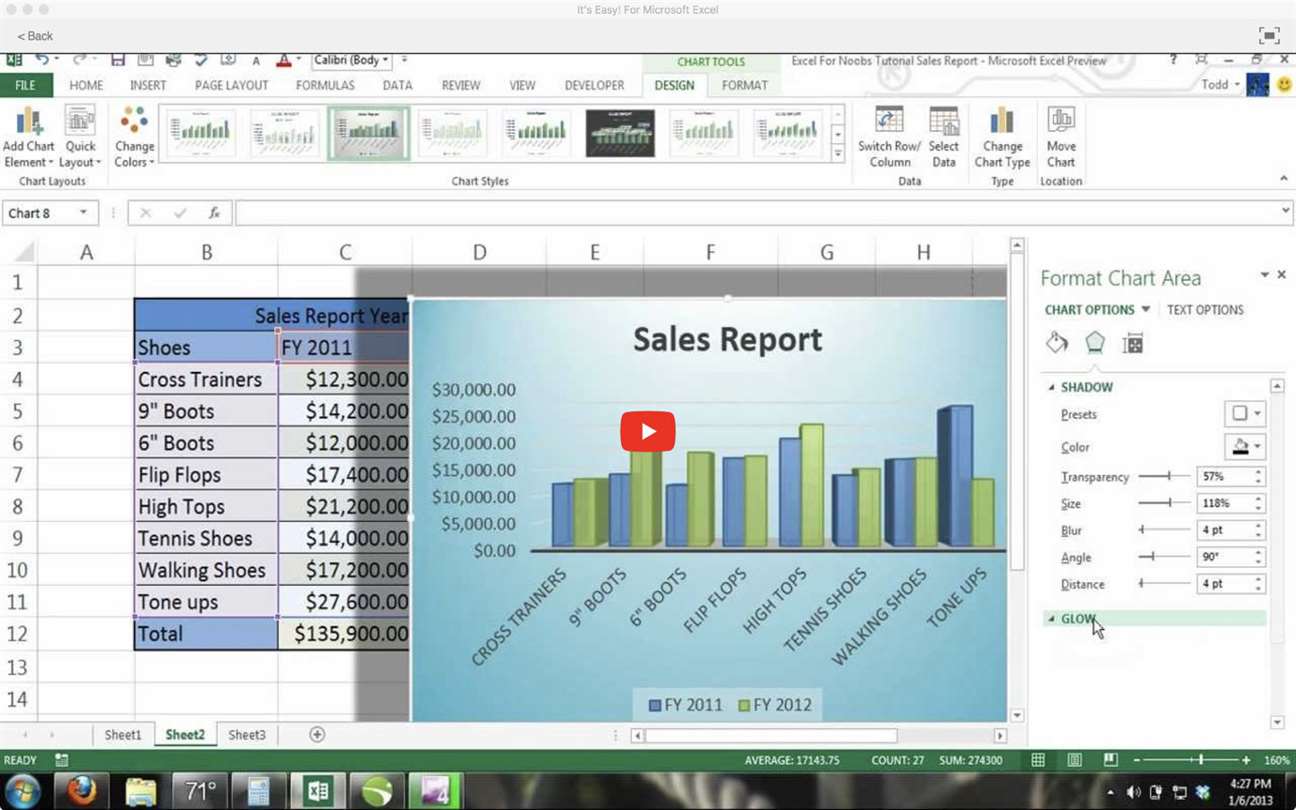Open the Select Data dialog
Viewport: 1296px width, 810px height.
pyautogui.click(x=943, y=138)
